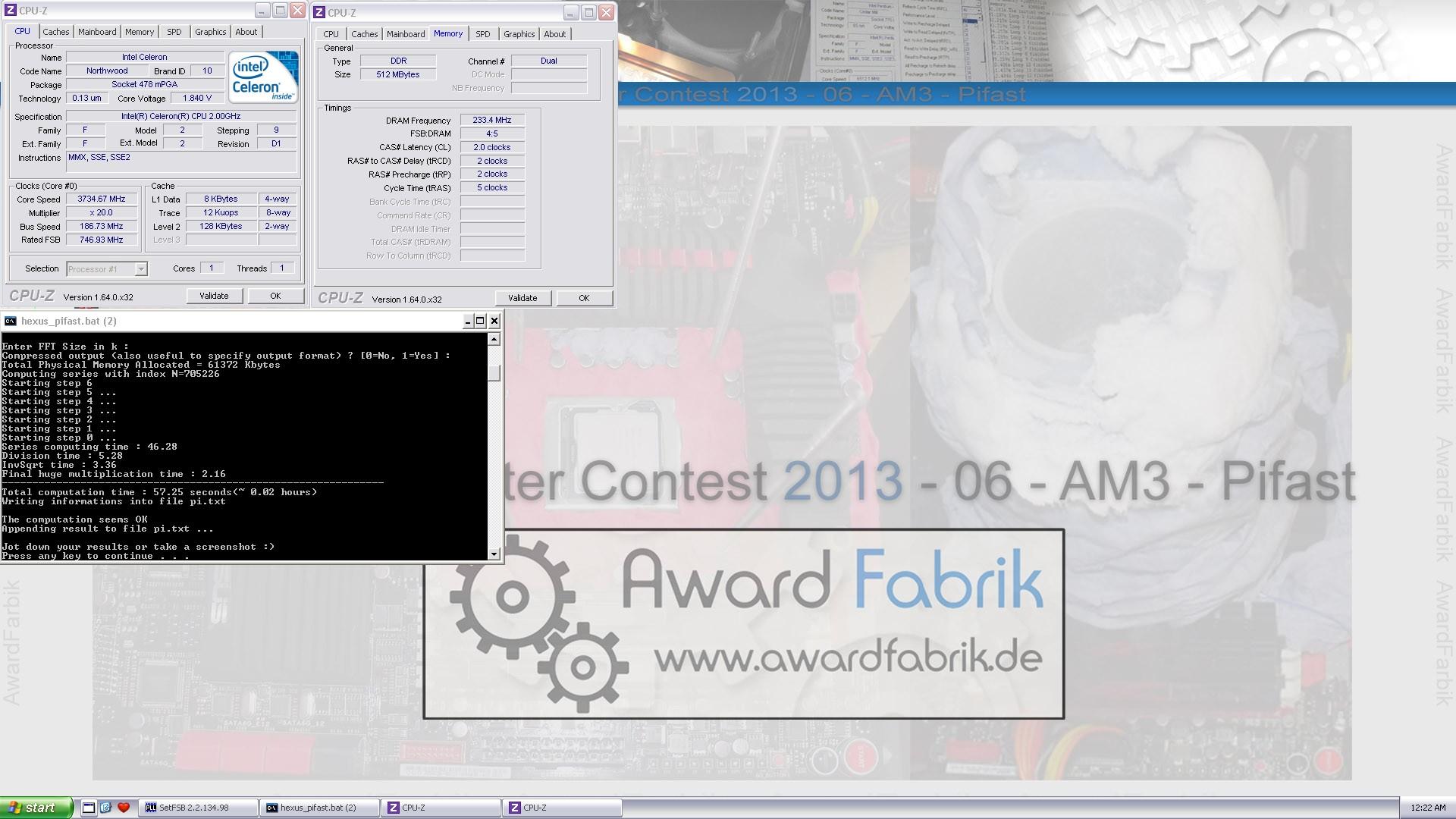Maximize the hexus_pifast.bat command window

(480, 321)
